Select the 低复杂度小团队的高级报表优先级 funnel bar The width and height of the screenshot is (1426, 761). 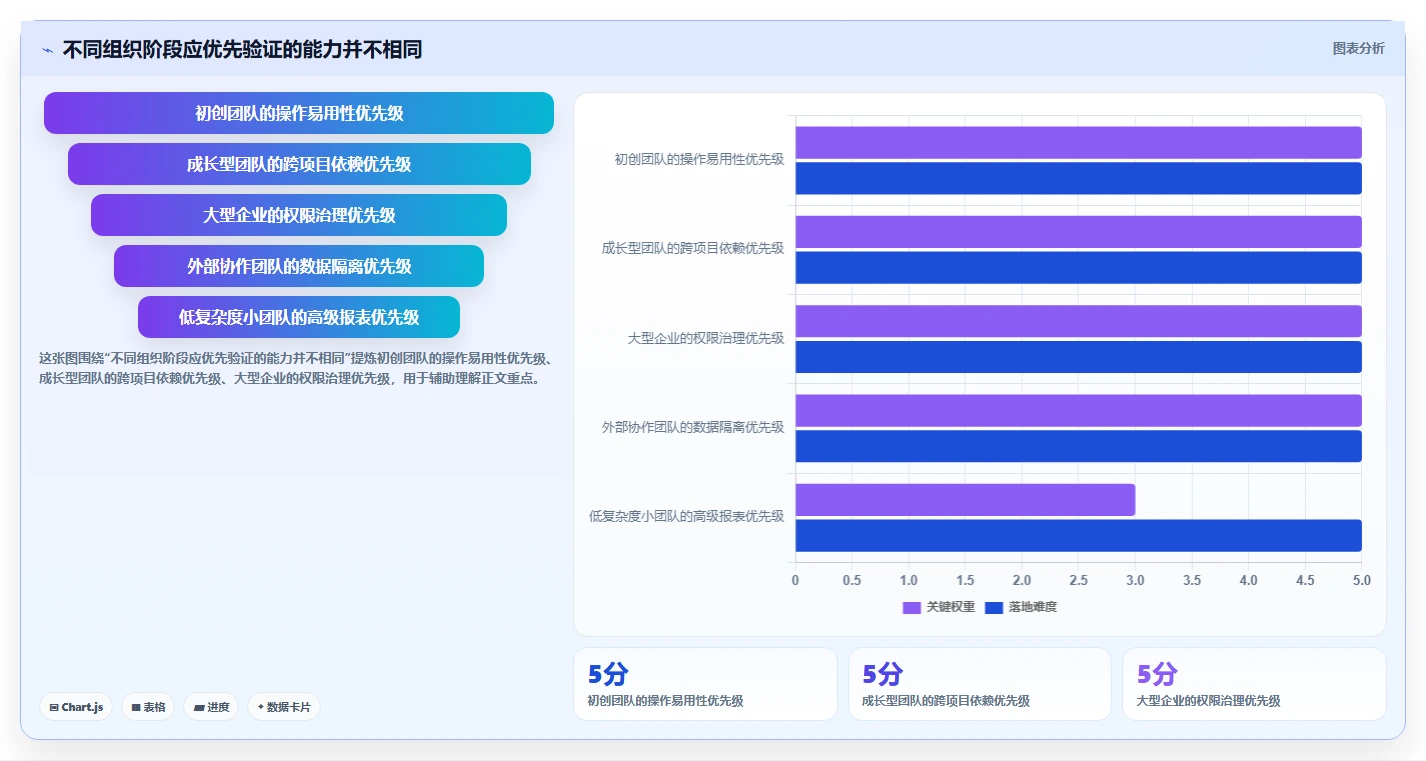299,317
